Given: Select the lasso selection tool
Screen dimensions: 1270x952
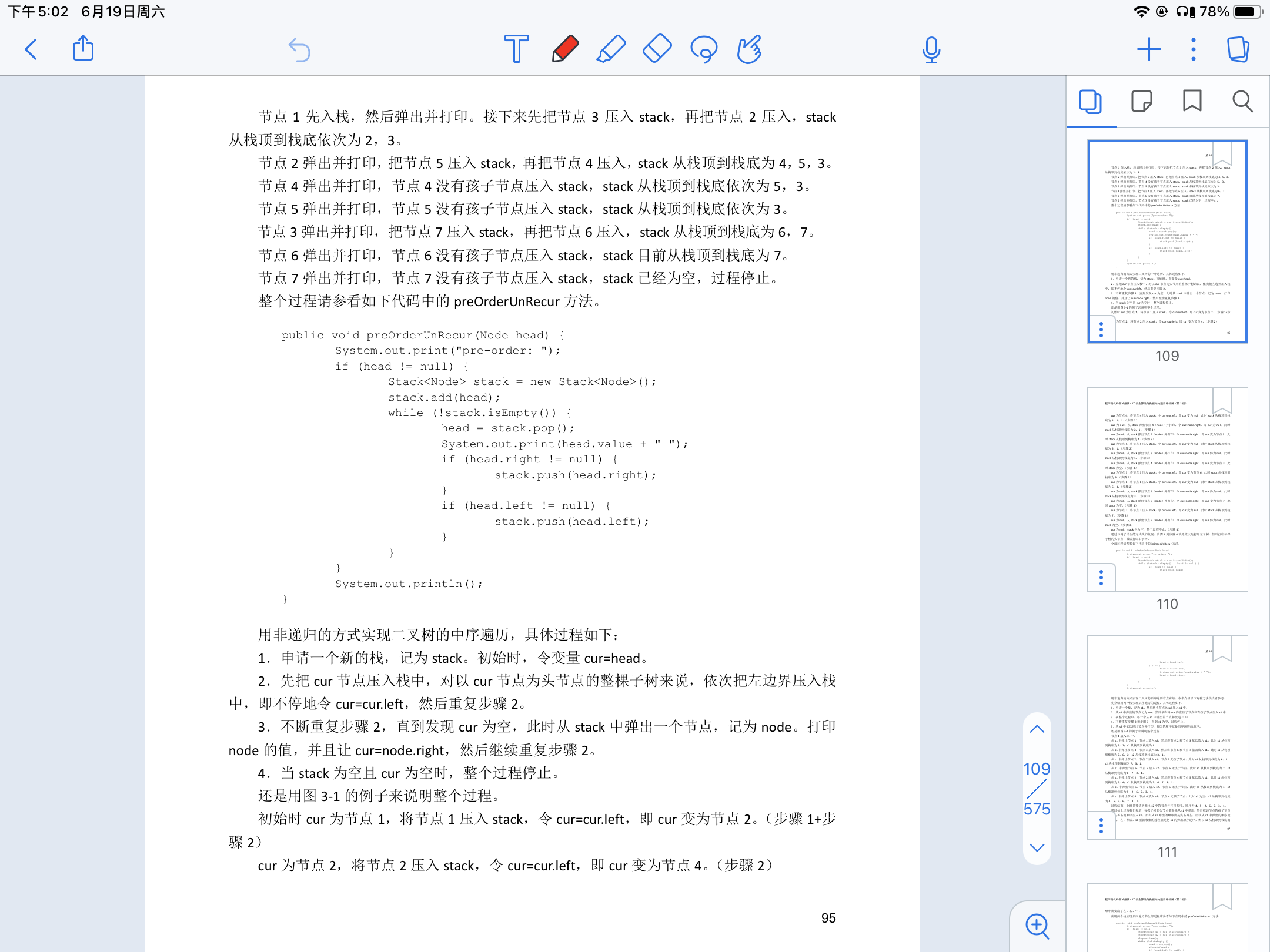Looking at the screenshot, I should (x=703, y=51).
